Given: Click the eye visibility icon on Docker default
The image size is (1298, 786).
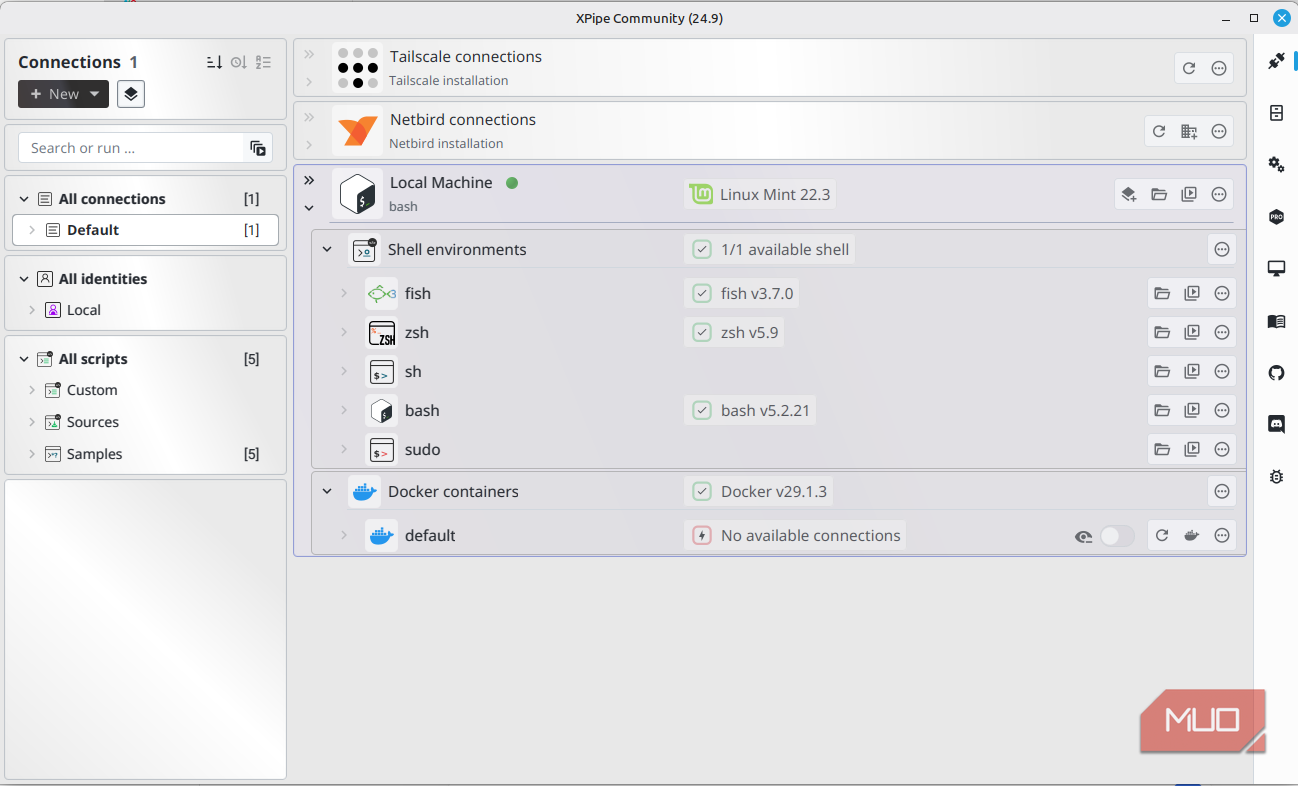Looking at the screenshot, I should click(x=1083, y=537).
